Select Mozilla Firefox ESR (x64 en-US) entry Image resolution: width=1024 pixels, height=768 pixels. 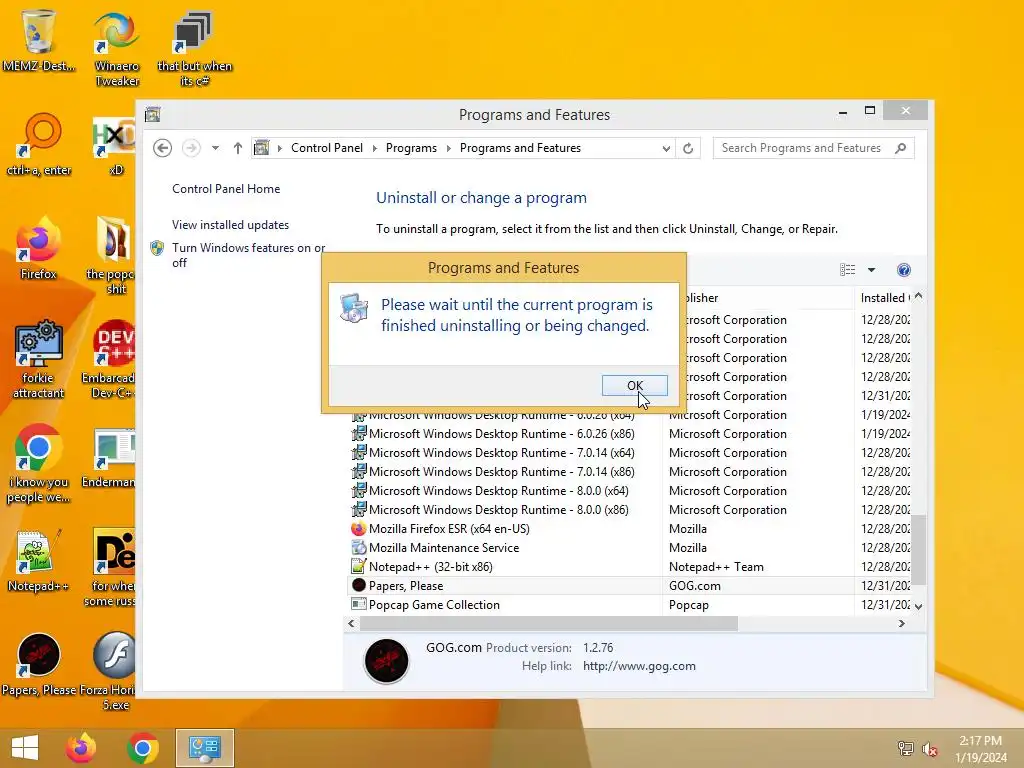pos(449,529)
